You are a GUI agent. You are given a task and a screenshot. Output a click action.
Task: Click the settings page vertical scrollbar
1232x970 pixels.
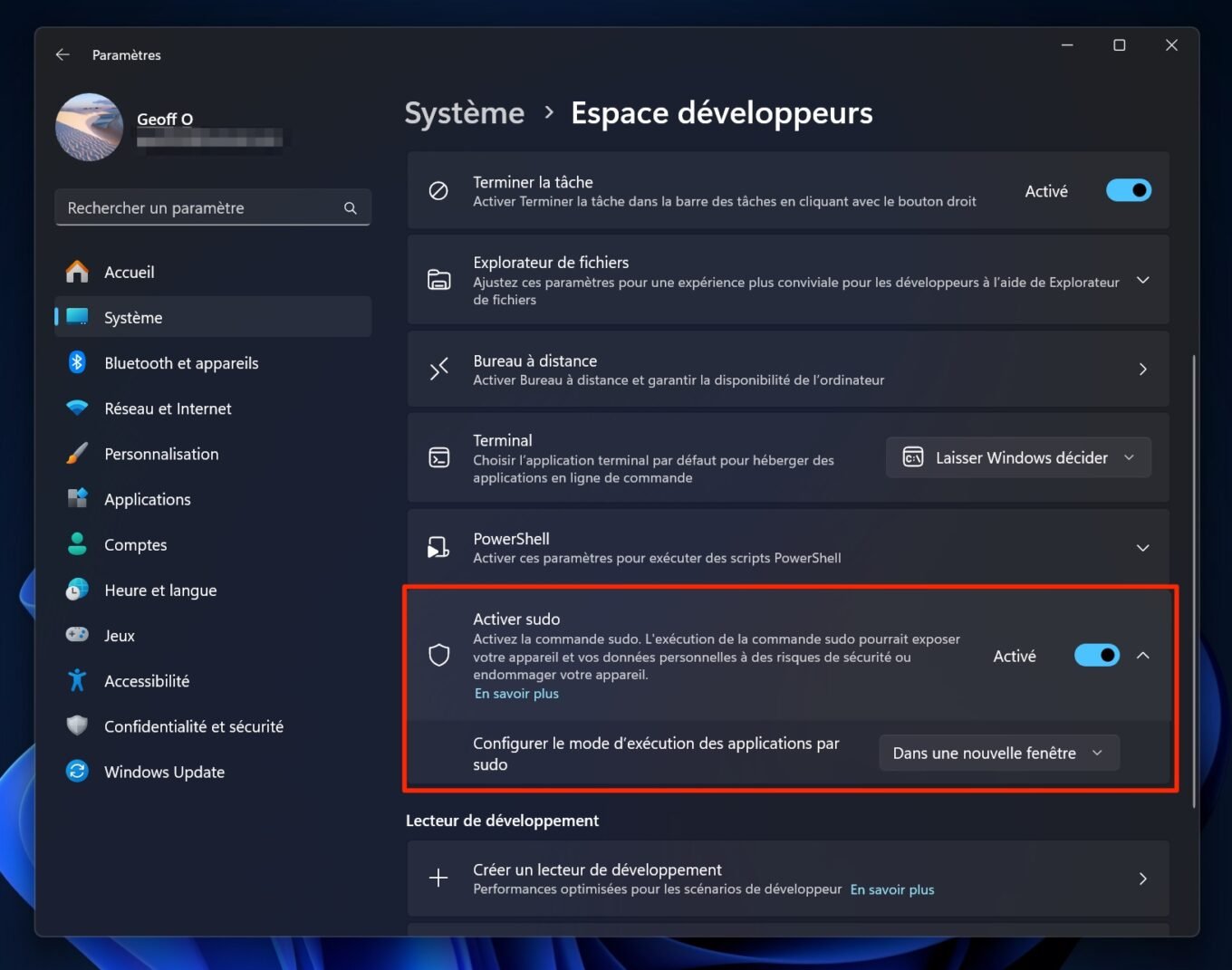coord(1194,581)
